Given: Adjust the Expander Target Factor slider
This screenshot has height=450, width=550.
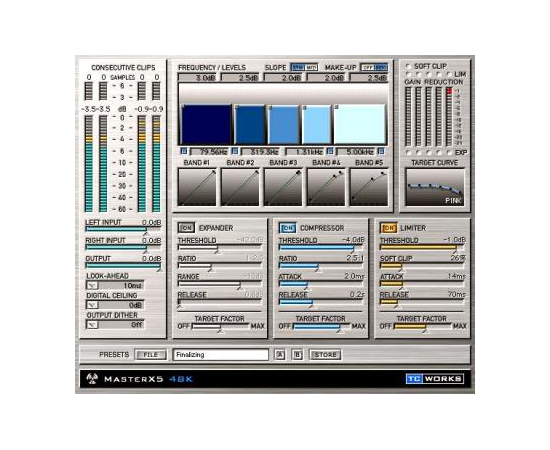Looking at the screenshot, I should 220,327.
